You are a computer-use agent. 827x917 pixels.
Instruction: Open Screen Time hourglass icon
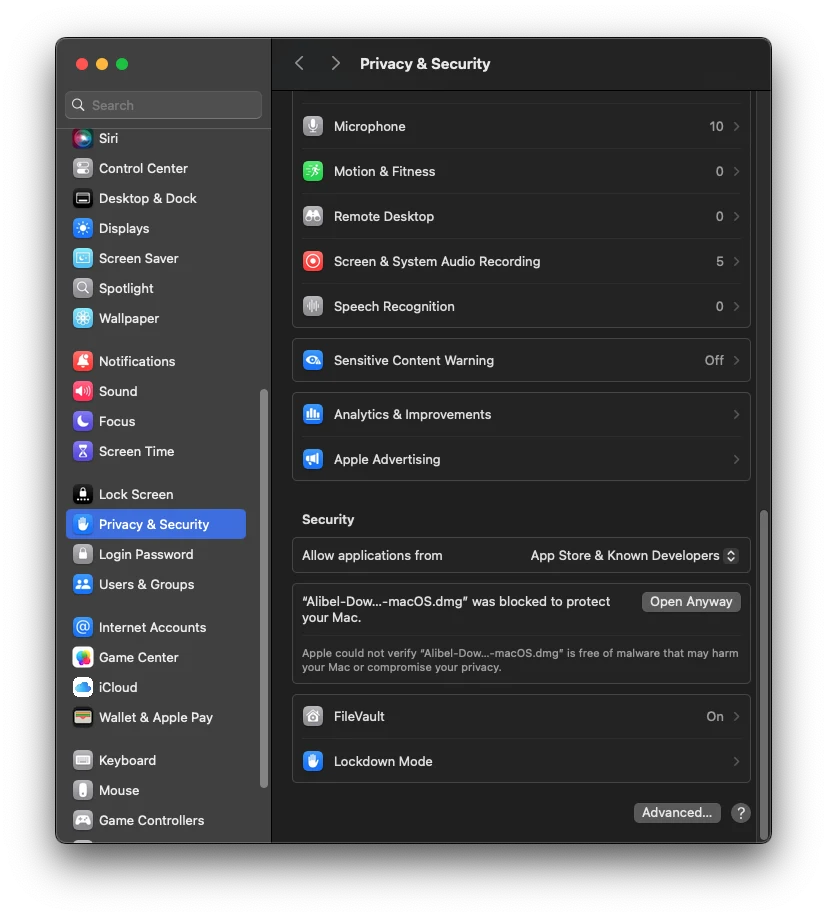(82, 451)
